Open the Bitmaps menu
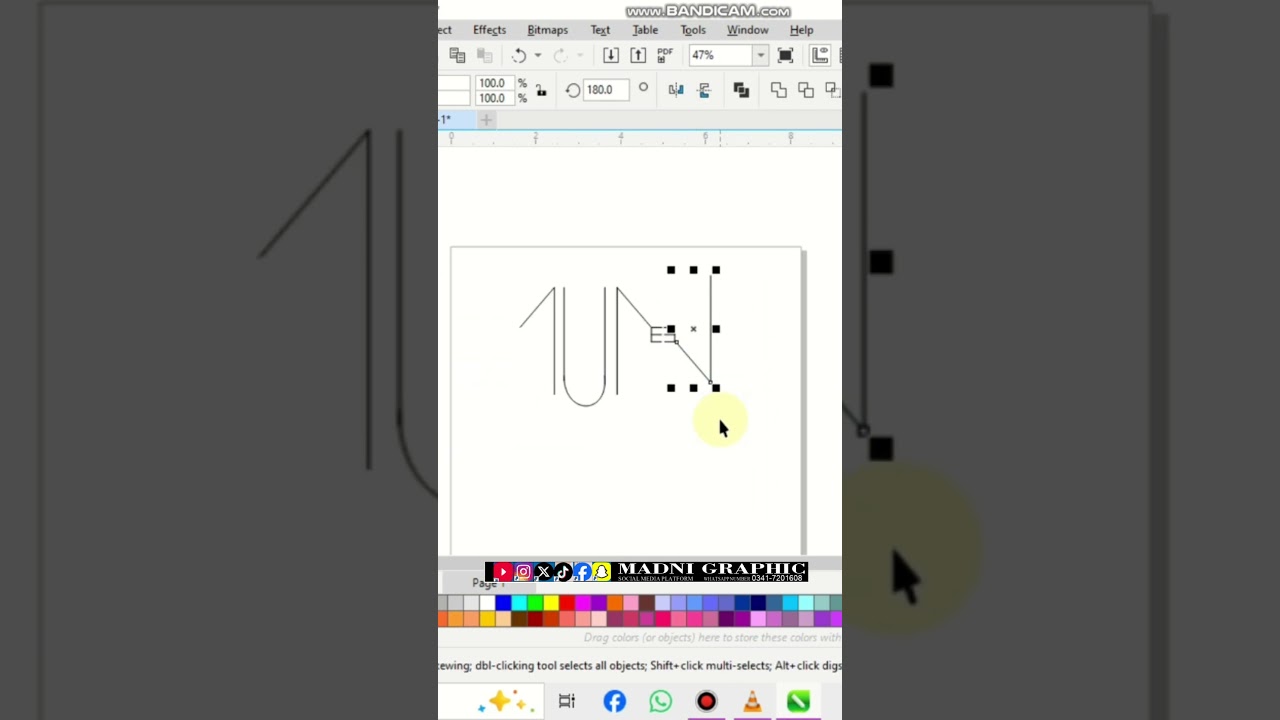This screenshot has height=720, width=1280. tap(547, 30)
